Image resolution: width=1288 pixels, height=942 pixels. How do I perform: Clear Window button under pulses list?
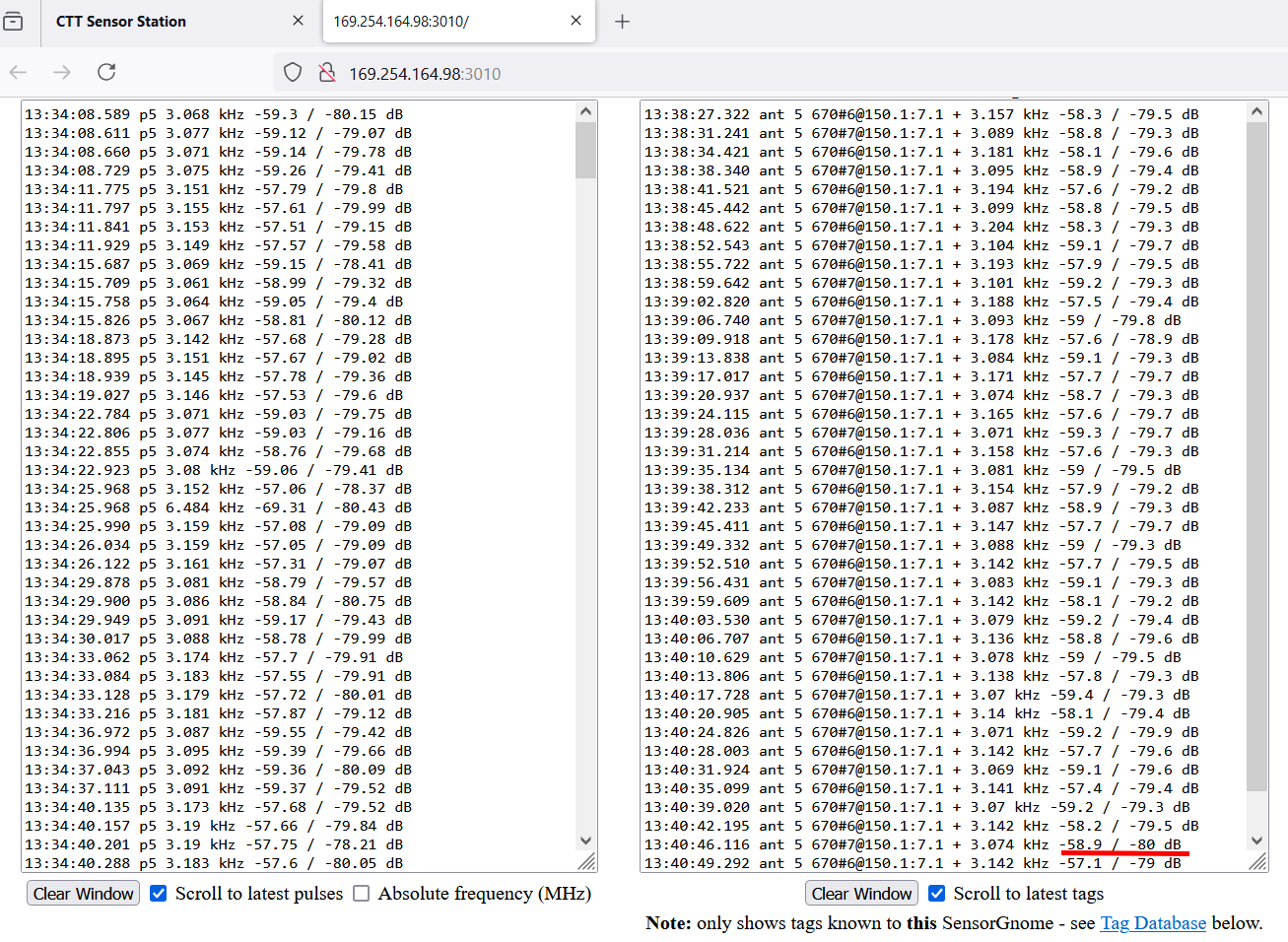tap(84, 894)
